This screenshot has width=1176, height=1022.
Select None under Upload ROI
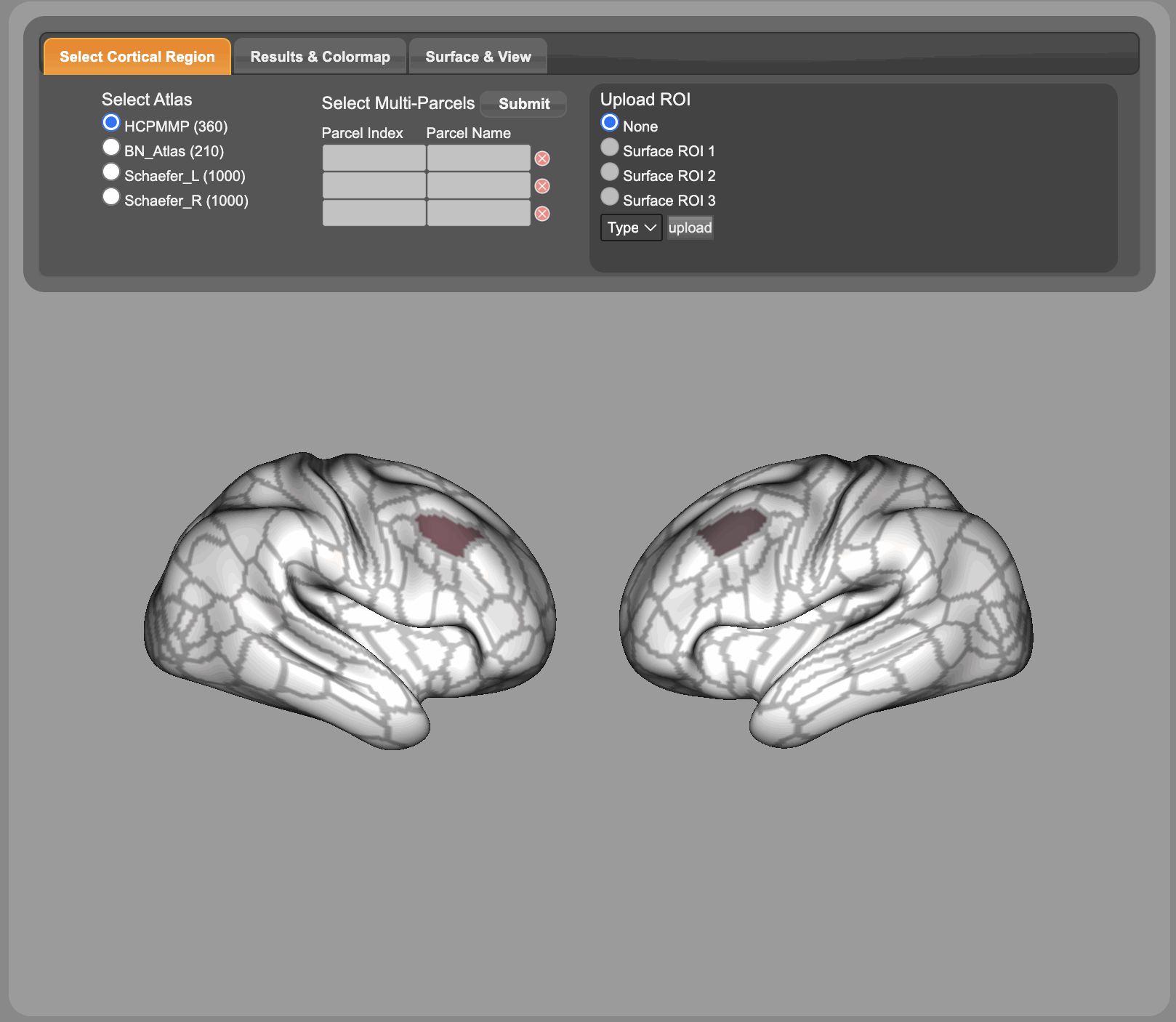[610, 123]
